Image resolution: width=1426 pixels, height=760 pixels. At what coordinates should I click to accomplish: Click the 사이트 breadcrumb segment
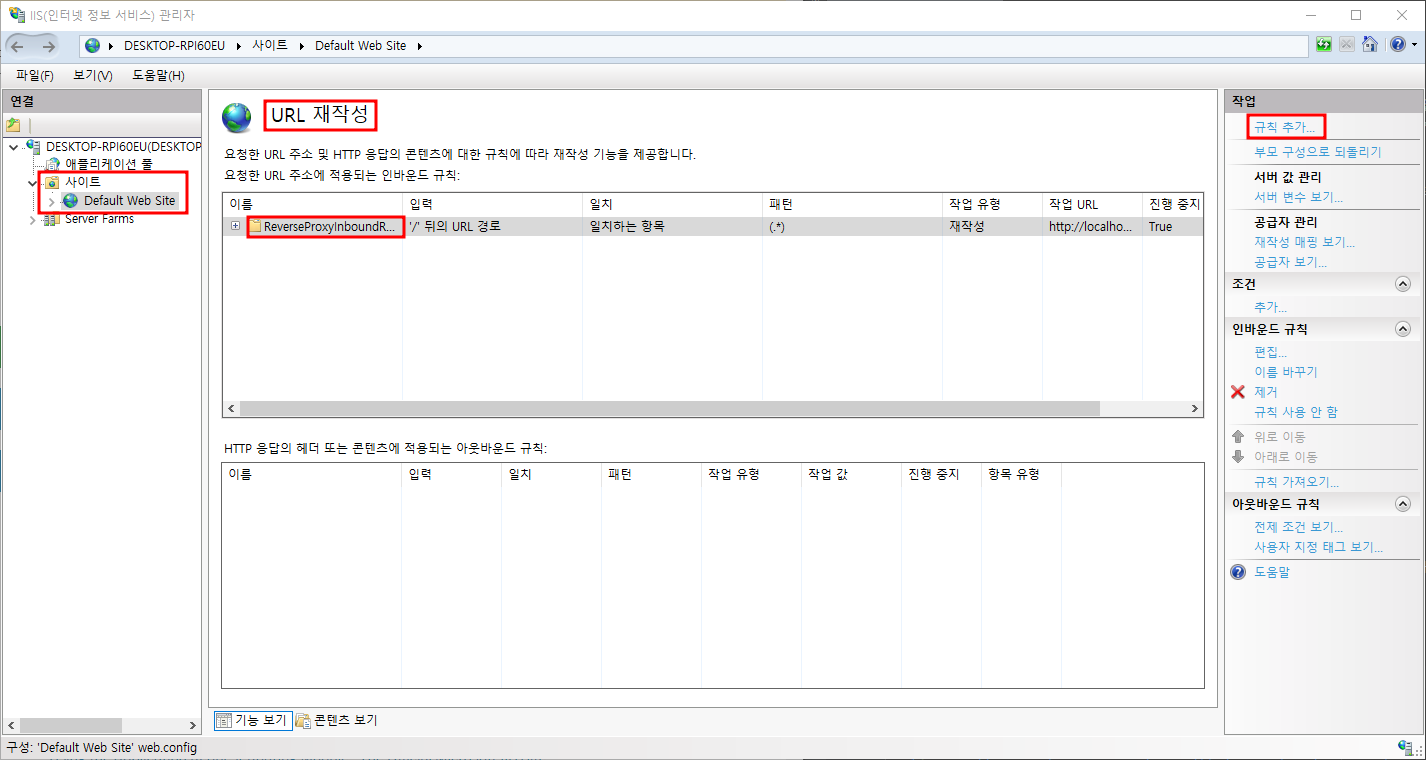click(270, 46)
